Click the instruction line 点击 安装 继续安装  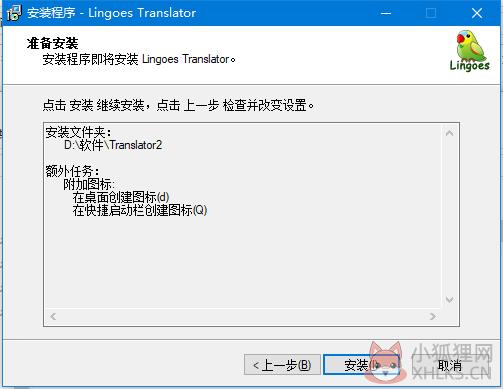[x=178, y=105]
